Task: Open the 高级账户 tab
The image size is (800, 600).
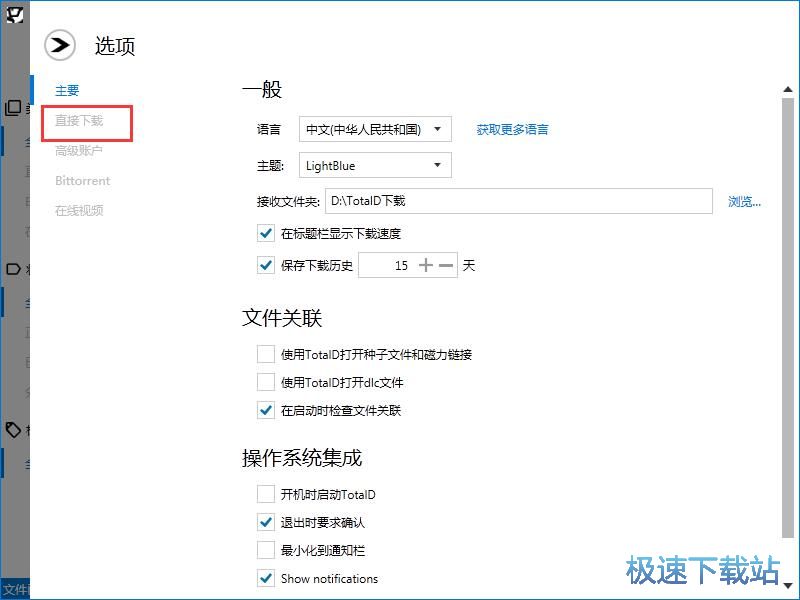Action: click(x=79, y=151)
